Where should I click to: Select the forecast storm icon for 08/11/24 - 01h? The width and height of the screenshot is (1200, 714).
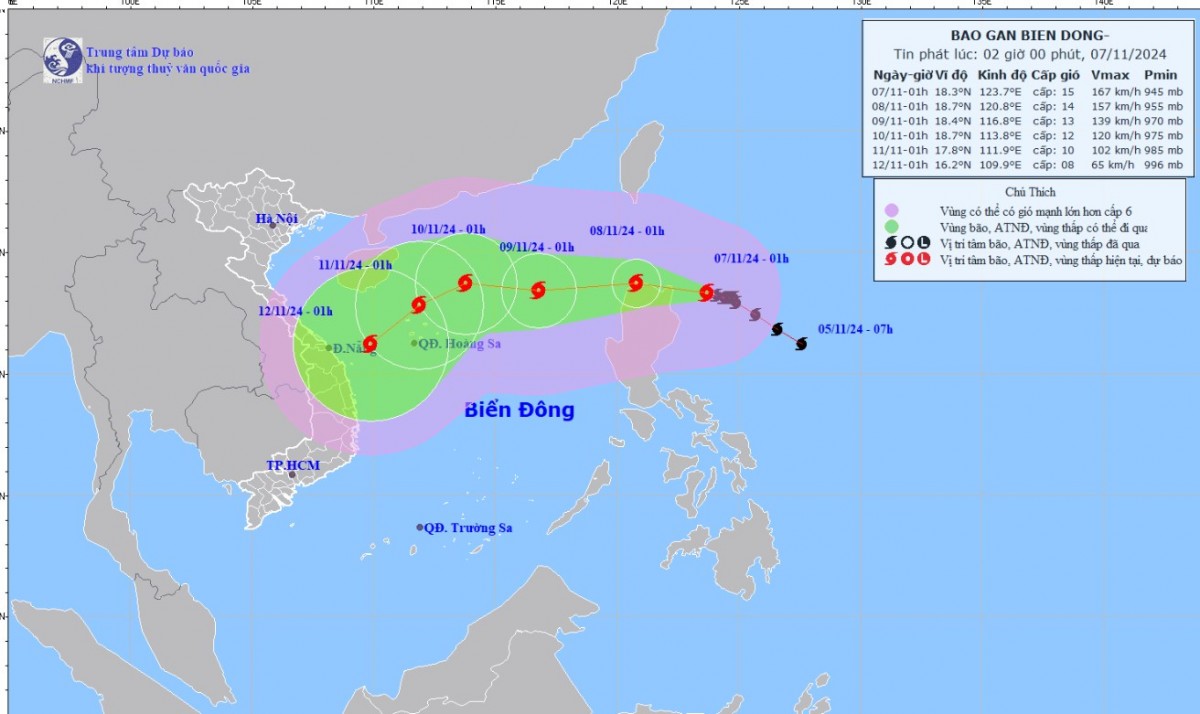636,284
